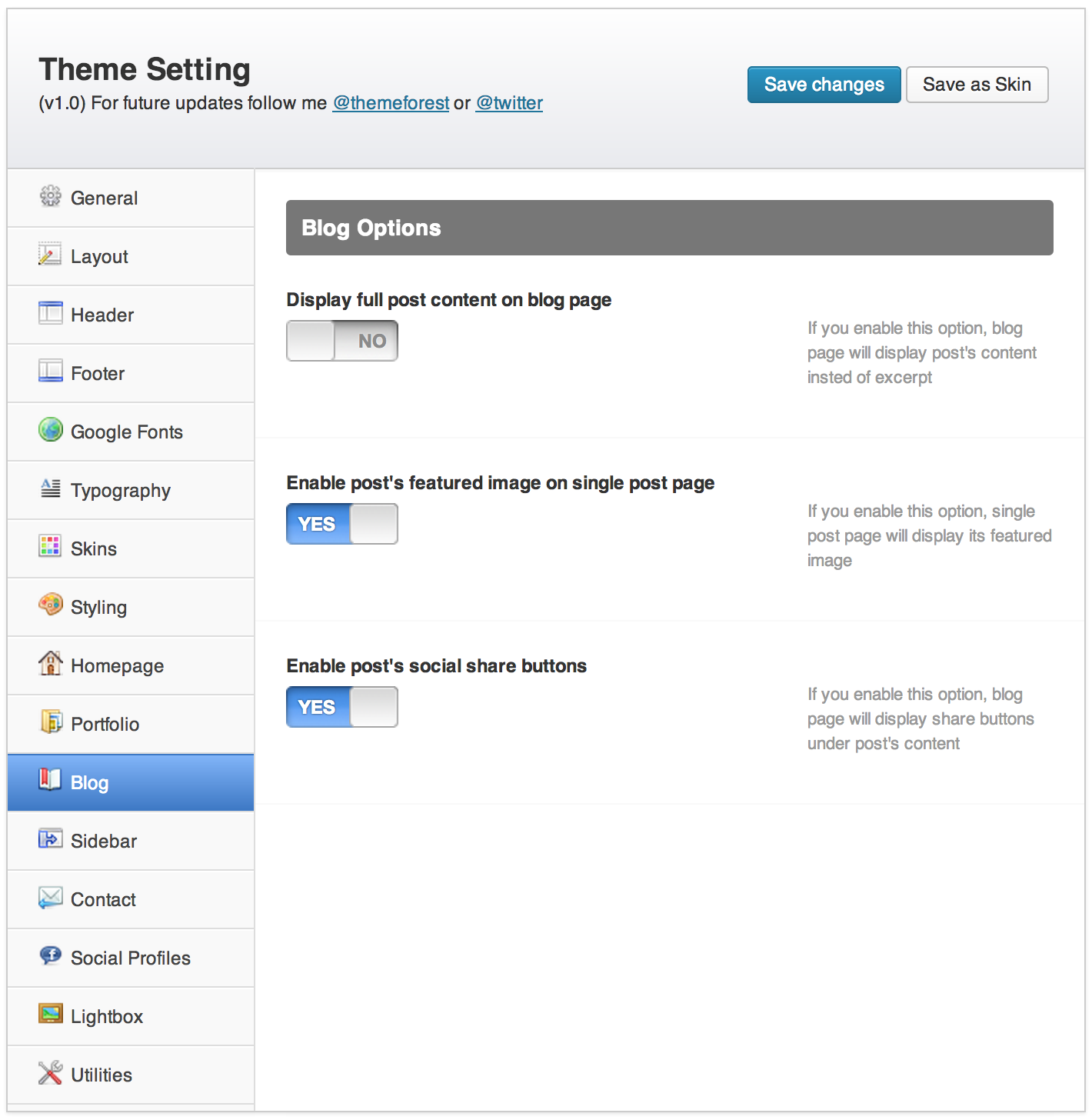Switch to the Portfolio section
Screen dimensions: 1092x1120
coord(105,725)
